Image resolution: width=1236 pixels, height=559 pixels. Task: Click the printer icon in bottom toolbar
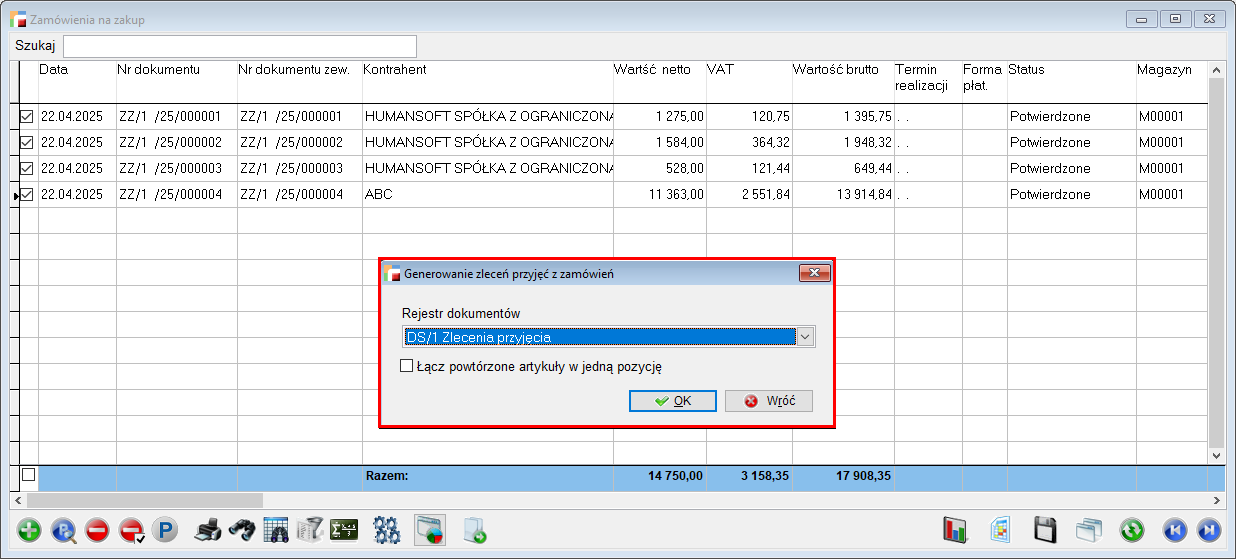pos(207,530)
